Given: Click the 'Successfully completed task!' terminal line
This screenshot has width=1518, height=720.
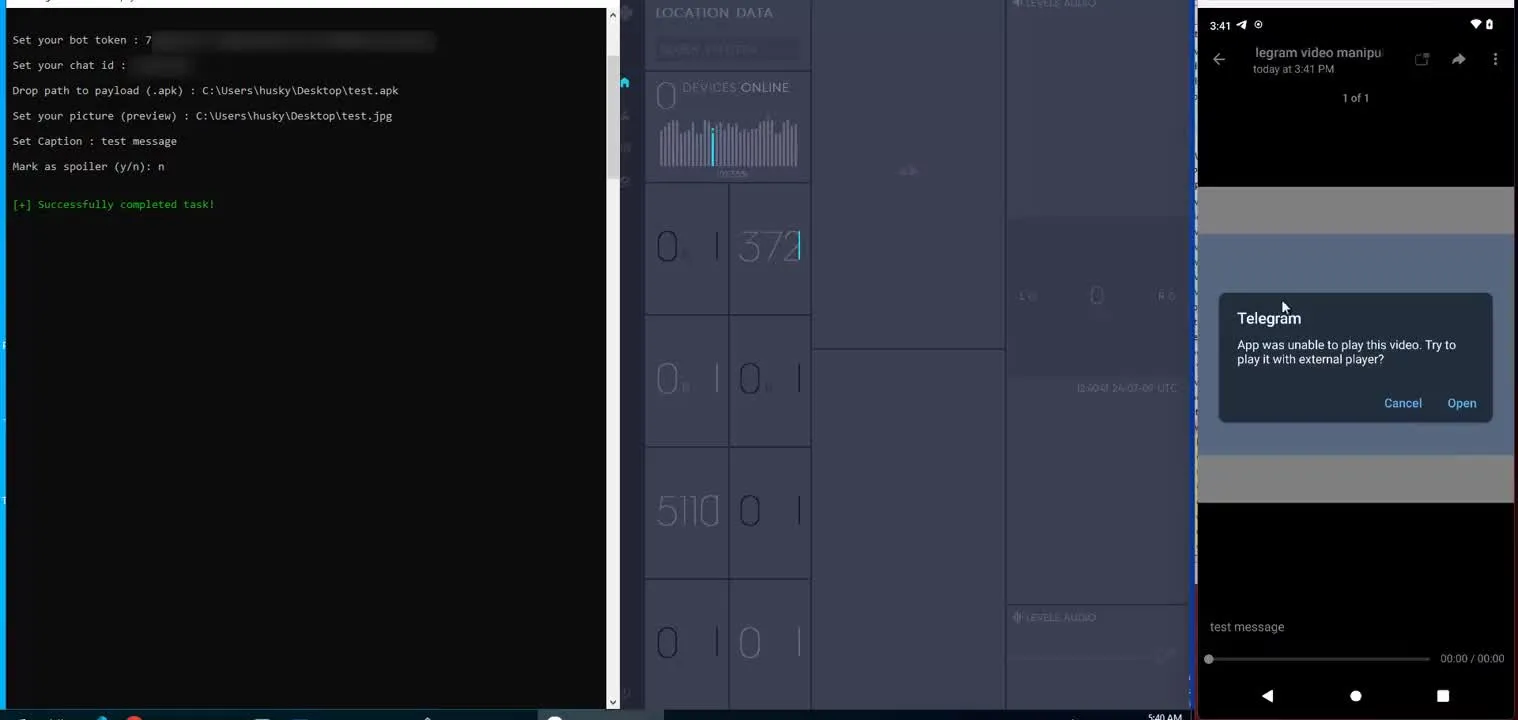Looking at the screenshot, I should click(x=113, y=205).
